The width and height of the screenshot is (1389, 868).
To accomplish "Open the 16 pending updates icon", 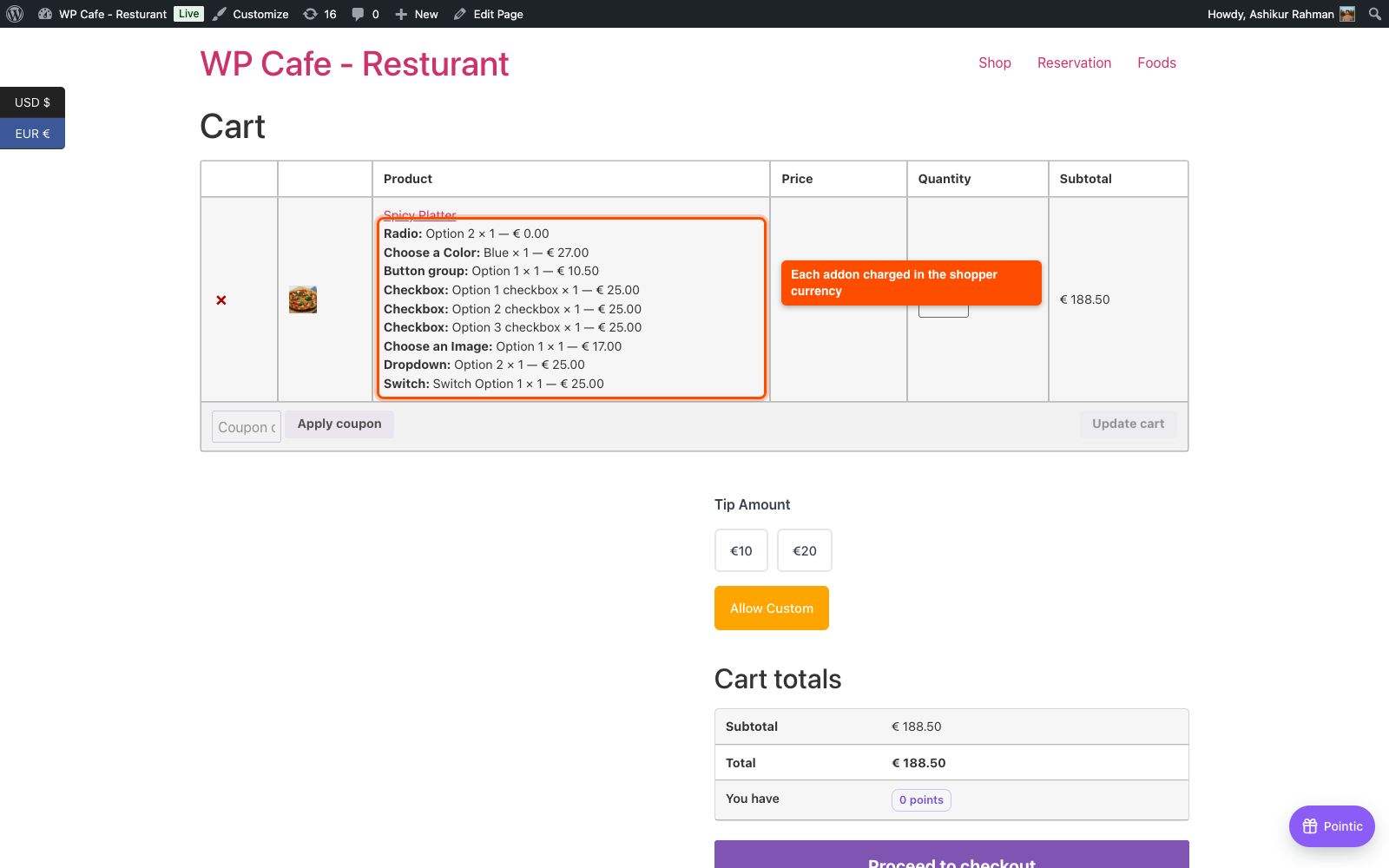I will pos(319,14).
